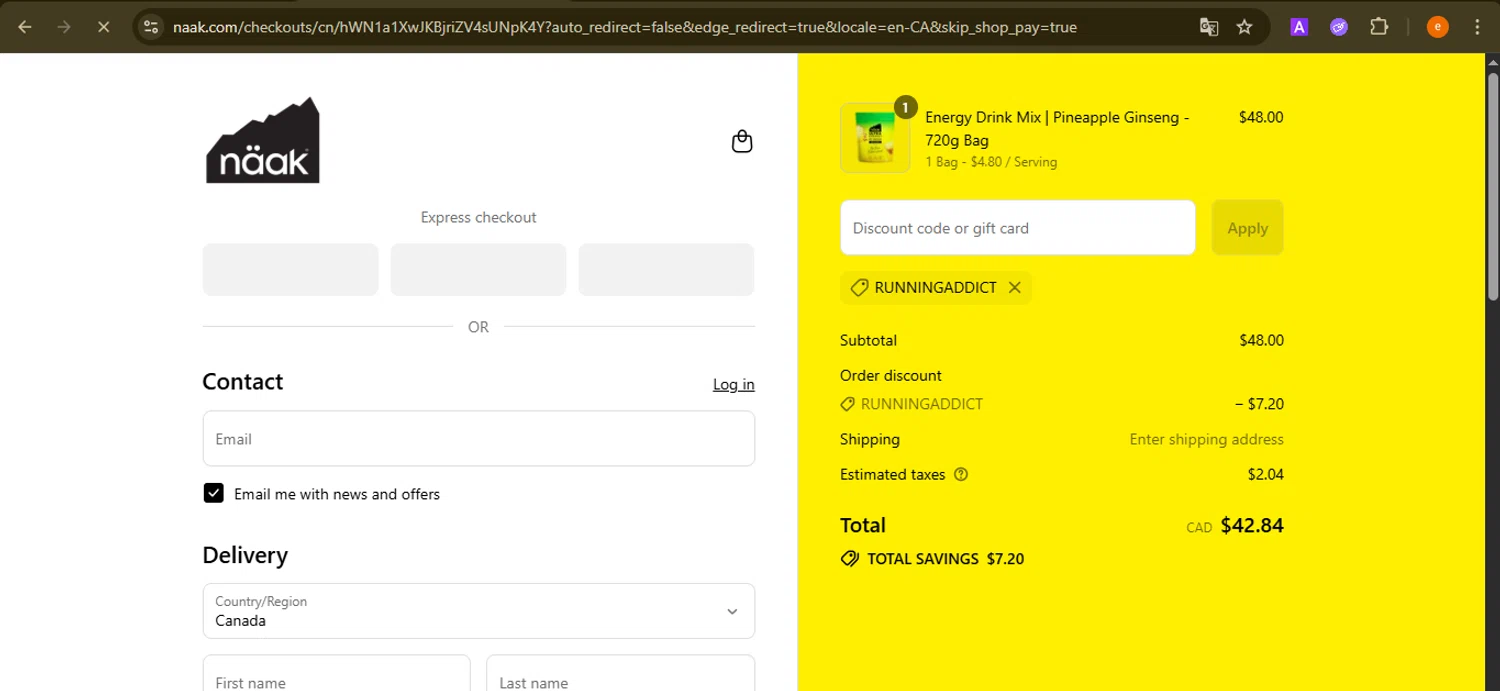Open site information icon in address bar
This screenshot has width=1500, height=691.
coord(151,27)
